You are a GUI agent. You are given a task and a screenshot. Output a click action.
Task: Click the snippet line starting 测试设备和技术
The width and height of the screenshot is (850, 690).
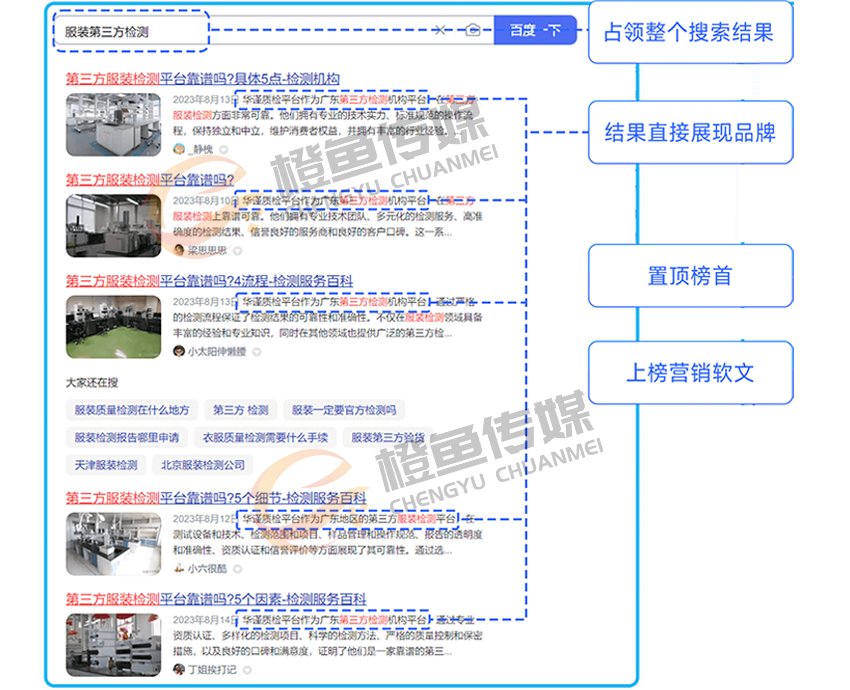327,534
